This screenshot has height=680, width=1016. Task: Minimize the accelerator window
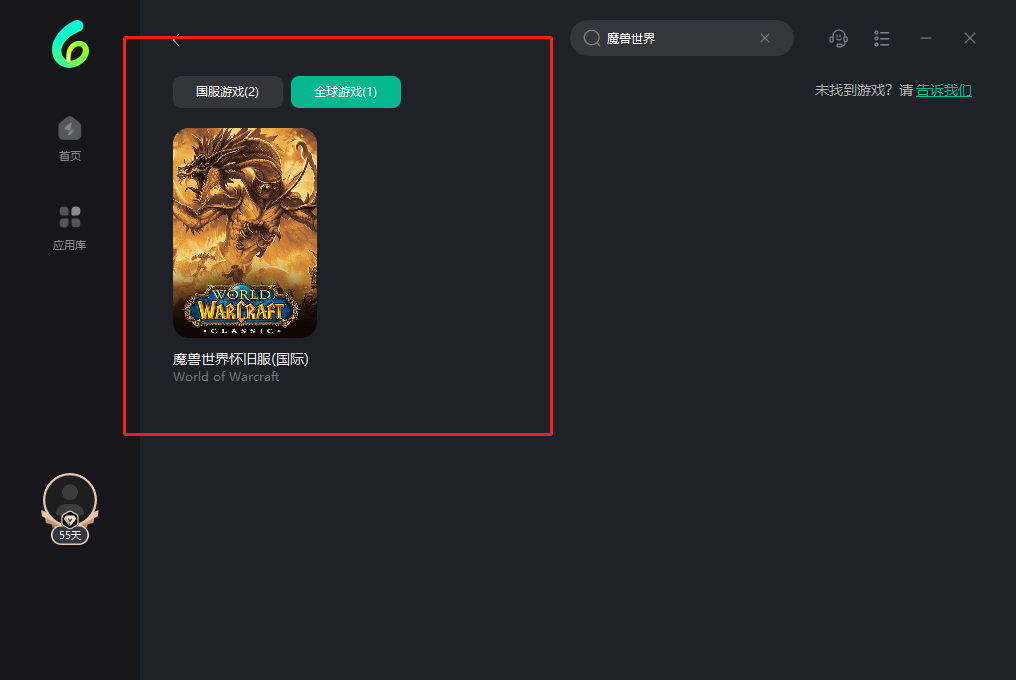(926, 38)
